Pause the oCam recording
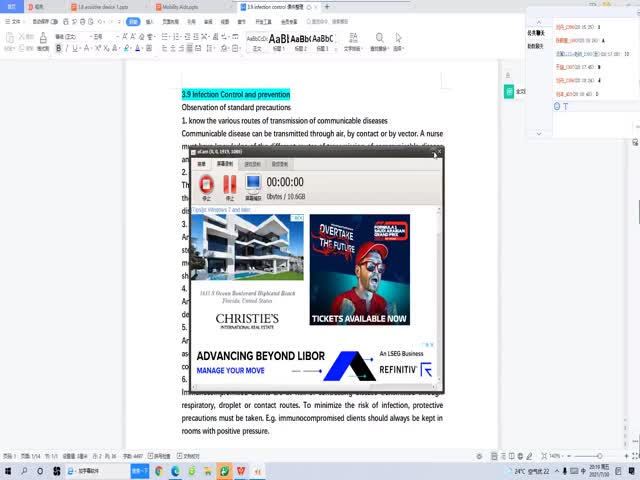This screenshot has width=640, height=480. tap(230, 184)
